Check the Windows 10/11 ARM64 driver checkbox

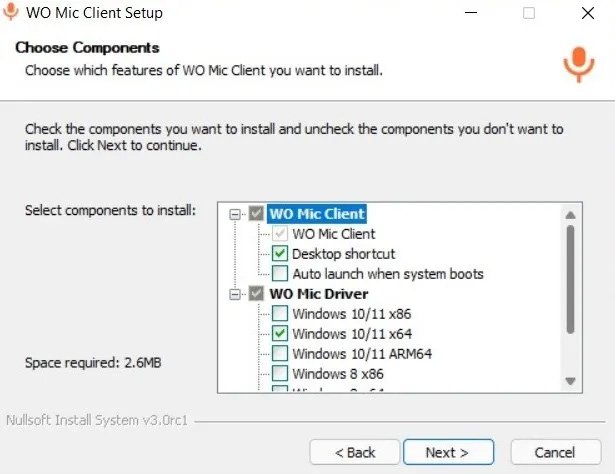point(280,354)
